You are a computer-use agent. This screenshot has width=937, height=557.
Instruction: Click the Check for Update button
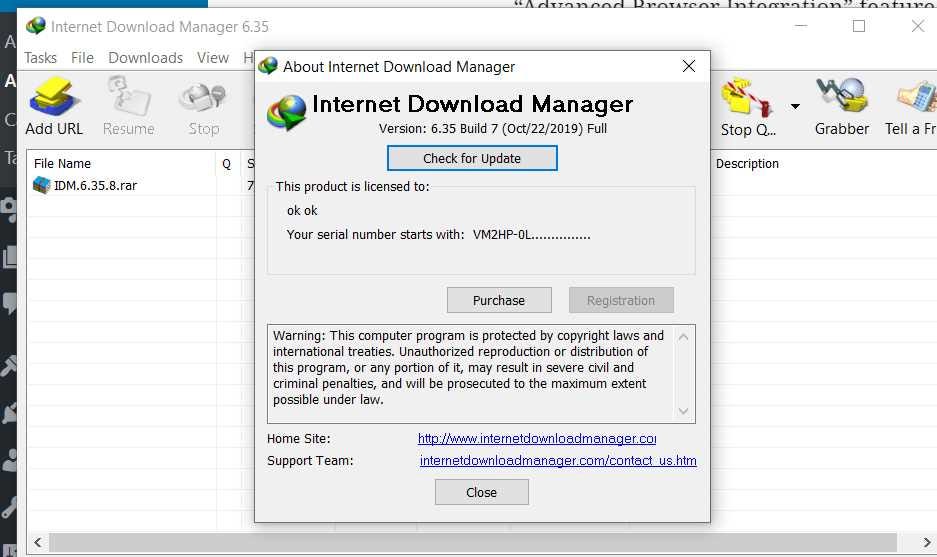pyautogui.click(x=472, y=158)
